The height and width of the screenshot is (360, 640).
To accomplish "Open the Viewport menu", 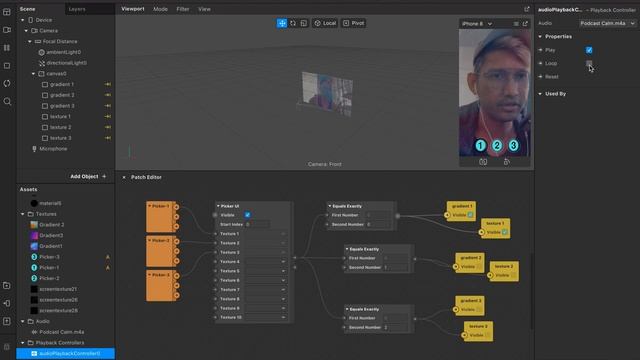I will pos(133,9).
